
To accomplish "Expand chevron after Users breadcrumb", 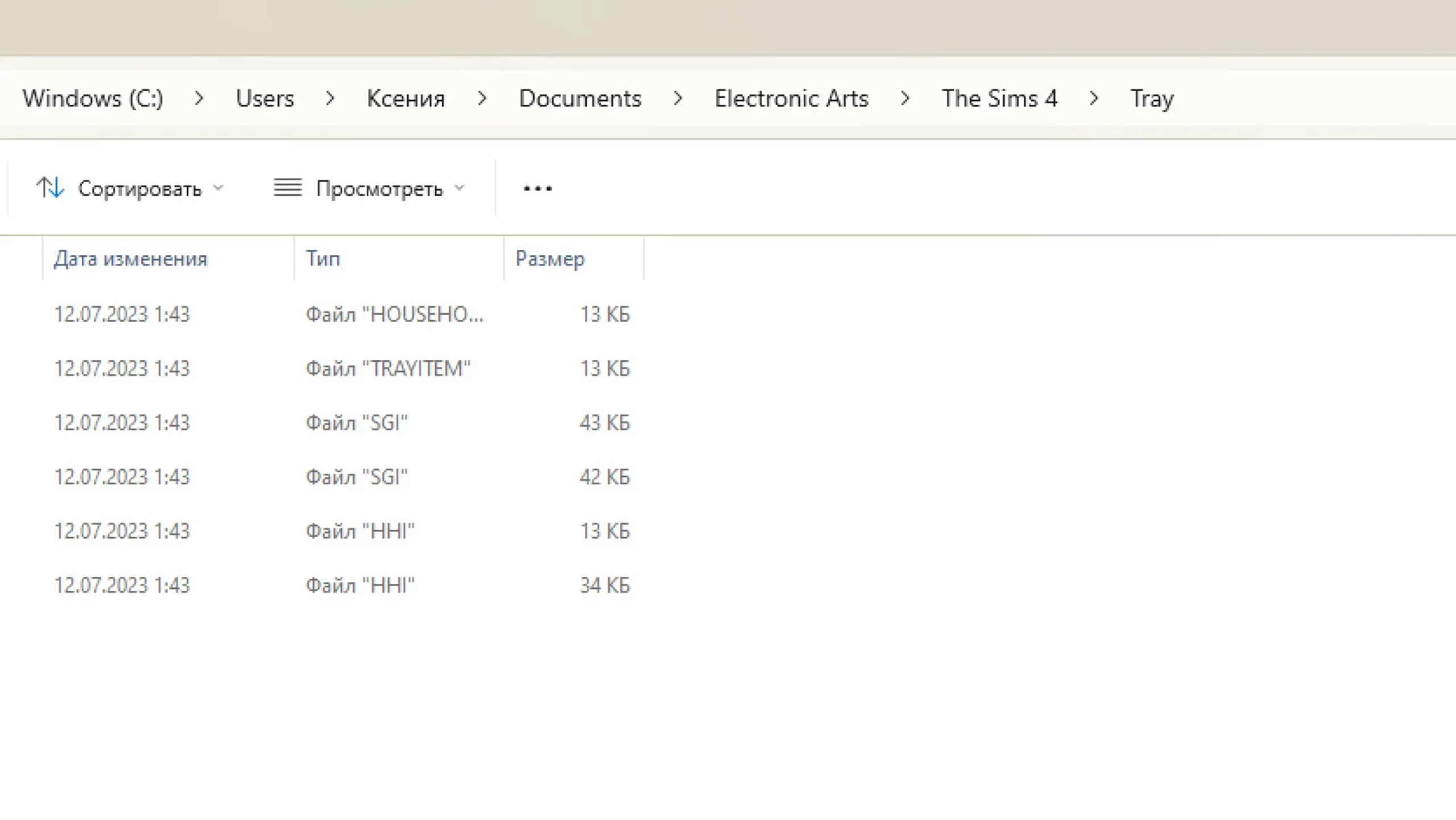I will (x=330, y=98).
